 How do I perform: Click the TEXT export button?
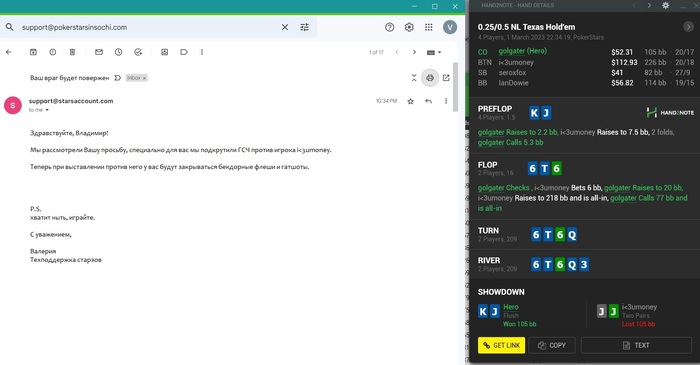pyautogui.click(x=636, y=345)
